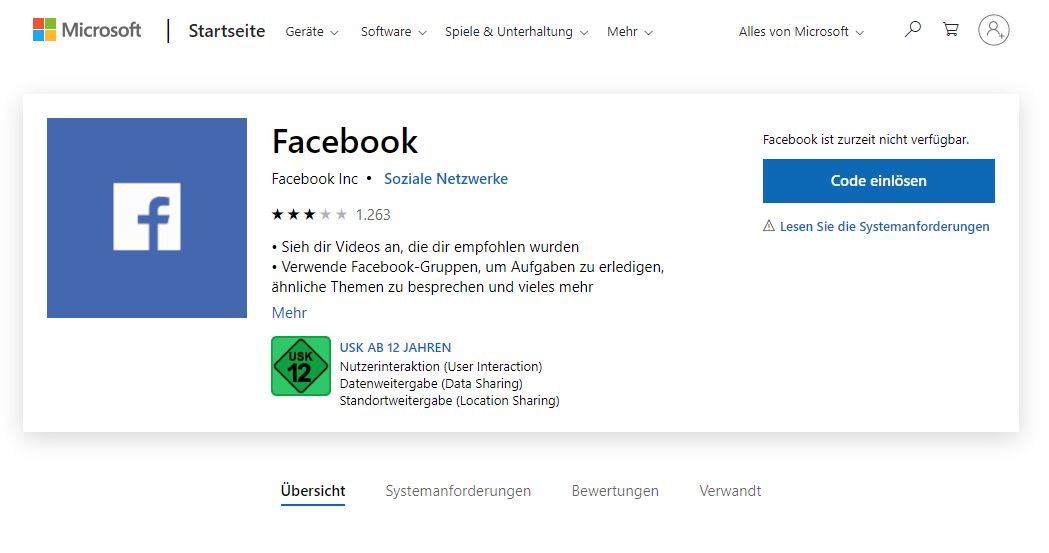1049x553 pixels.
Task: Switch to the Bewertungen tab
Action: (x=615, y=491)
